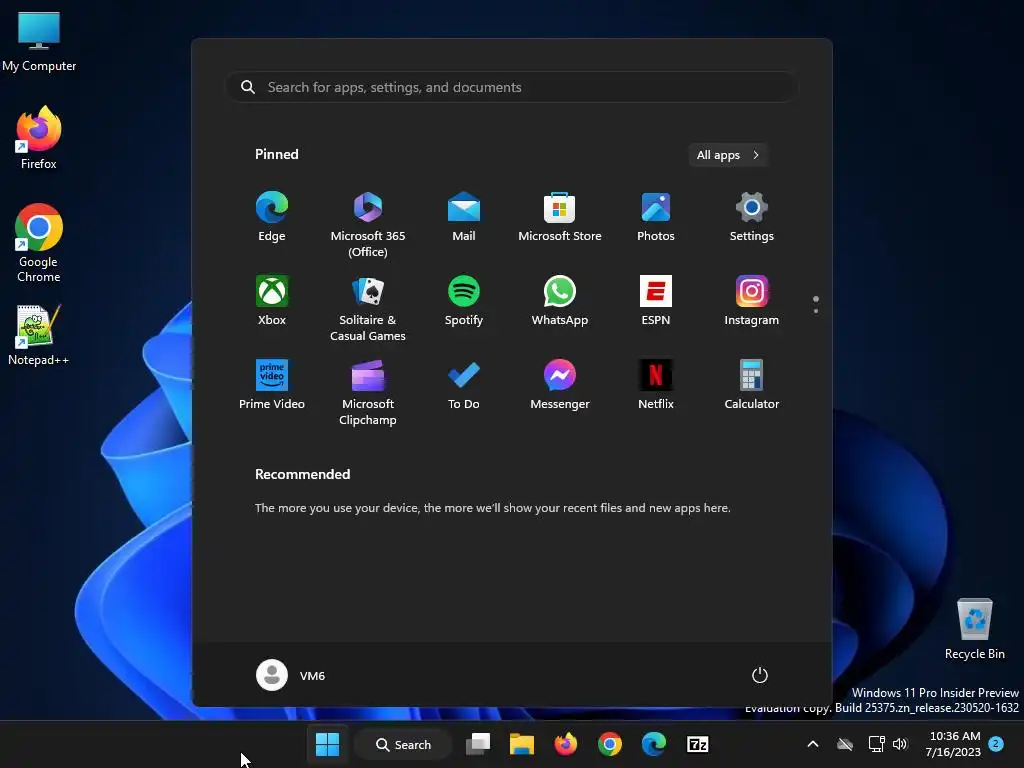Screen dimensions: 1024x768
Task: Open the Power options button
Action: (760, 675)
